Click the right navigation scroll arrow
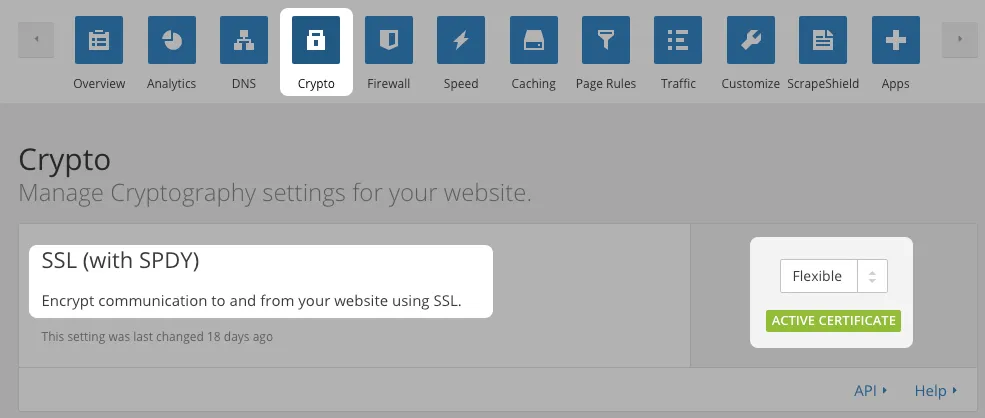985x418 pixels. pos(960,40)
